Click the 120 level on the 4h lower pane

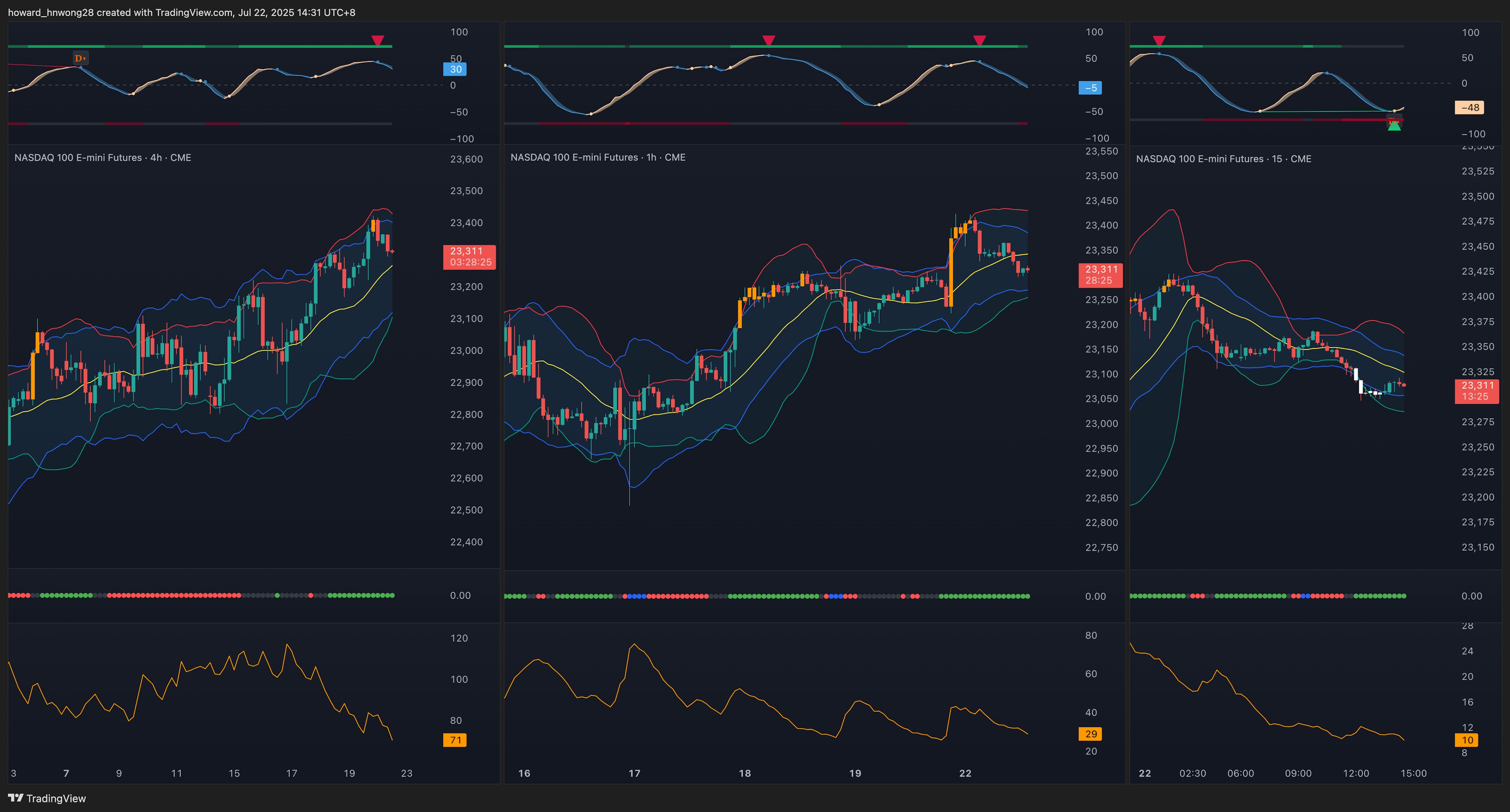(459, 639)
